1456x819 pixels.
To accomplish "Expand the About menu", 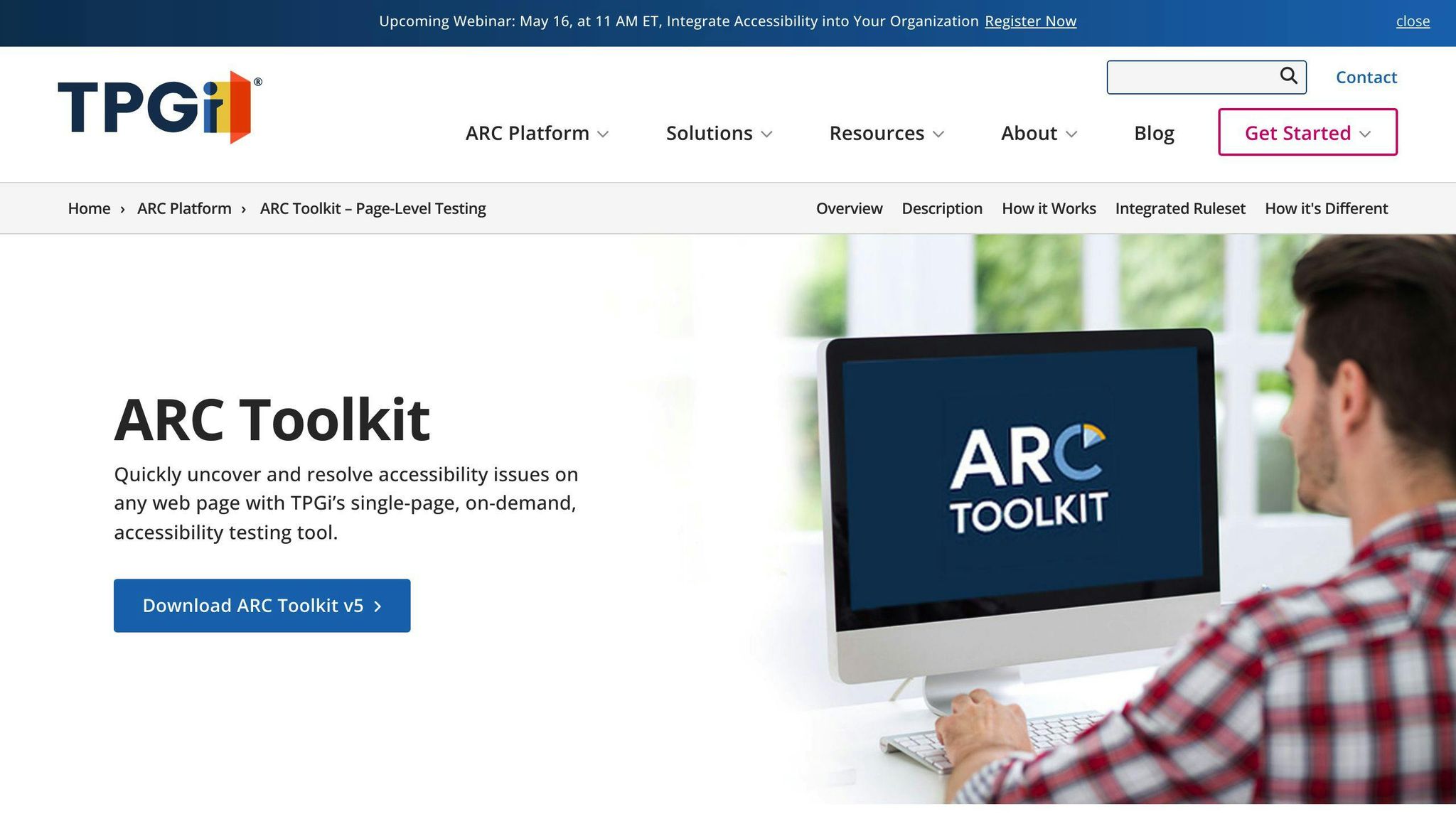I will 1039,133.
